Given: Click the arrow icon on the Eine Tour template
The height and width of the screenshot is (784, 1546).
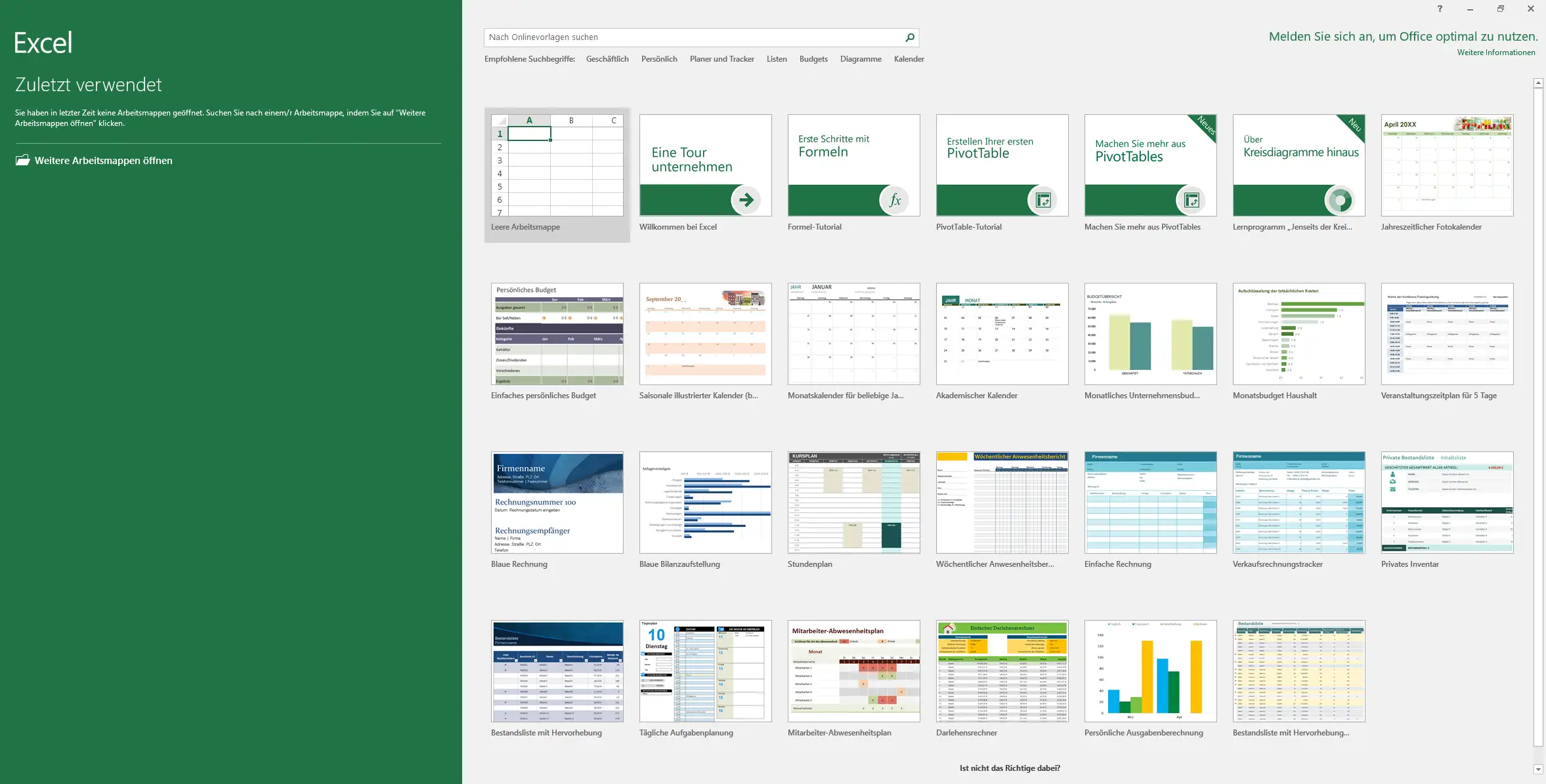Looking at the screenshot, I should tap(746, 200).
